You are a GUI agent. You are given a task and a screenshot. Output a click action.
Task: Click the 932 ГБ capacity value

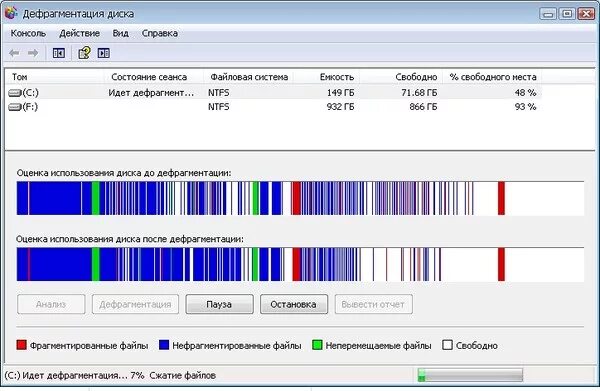(x=340, y=107)
